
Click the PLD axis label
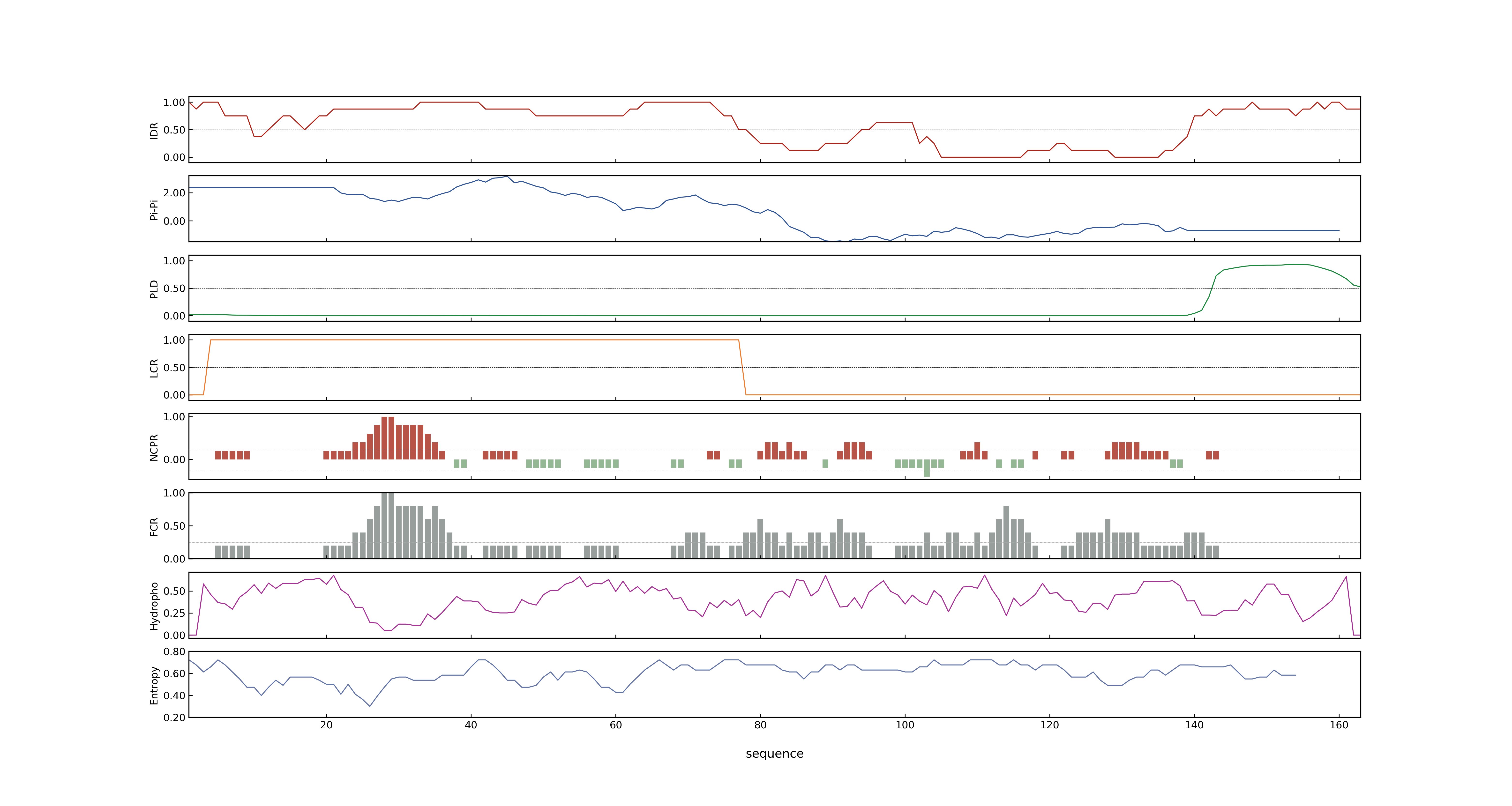154,288
